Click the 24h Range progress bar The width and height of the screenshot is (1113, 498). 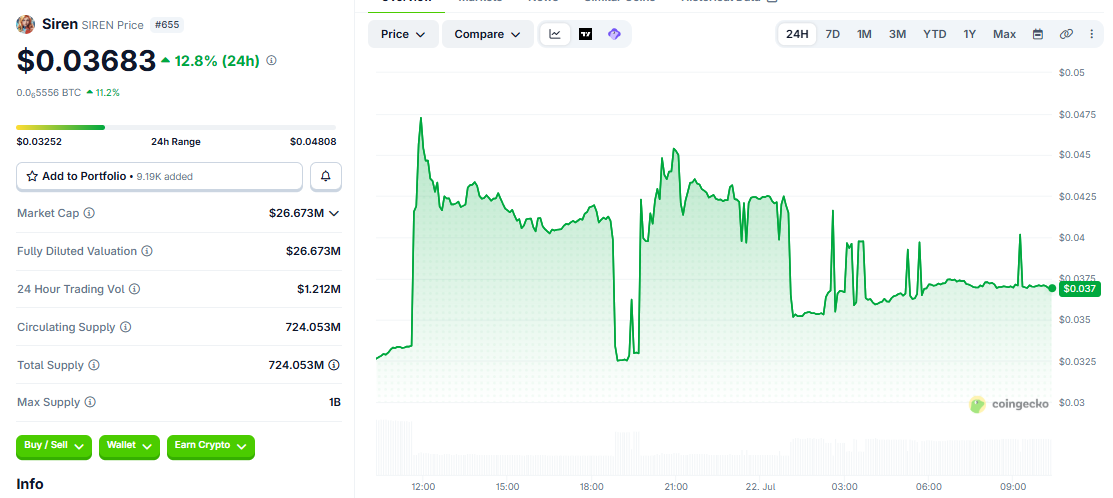pyautogui.click(x=176, y=128)
